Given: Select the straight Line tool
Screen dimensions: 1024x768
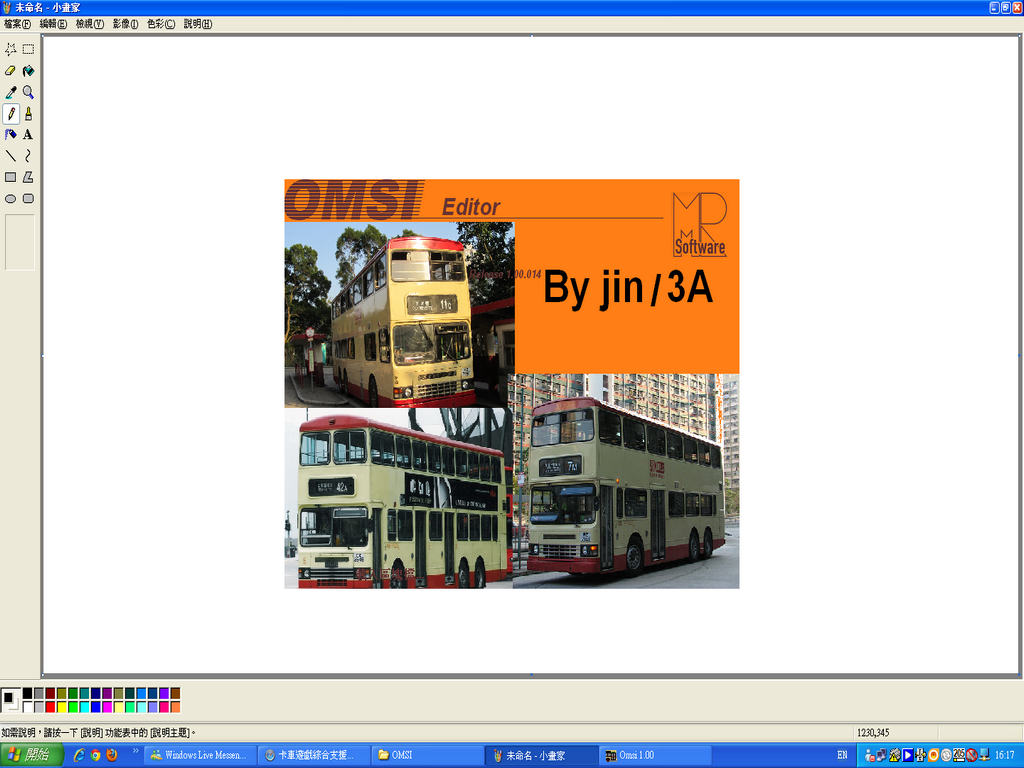Looking at the screenshot, I should pyautogui.click(x=10, y=156).
